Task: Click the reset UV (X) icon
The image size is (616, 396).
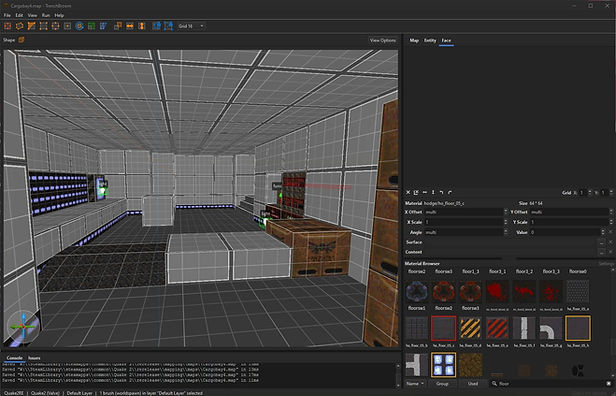Action: (x=408, y=192)
